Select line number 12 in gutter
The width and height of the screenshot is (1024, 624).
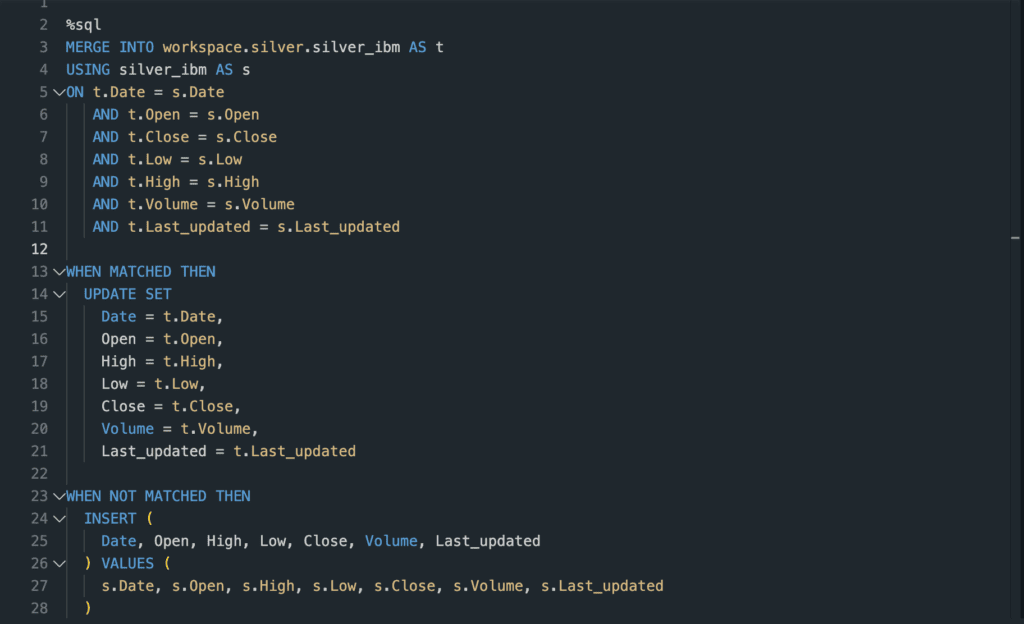tap(40, 249)
